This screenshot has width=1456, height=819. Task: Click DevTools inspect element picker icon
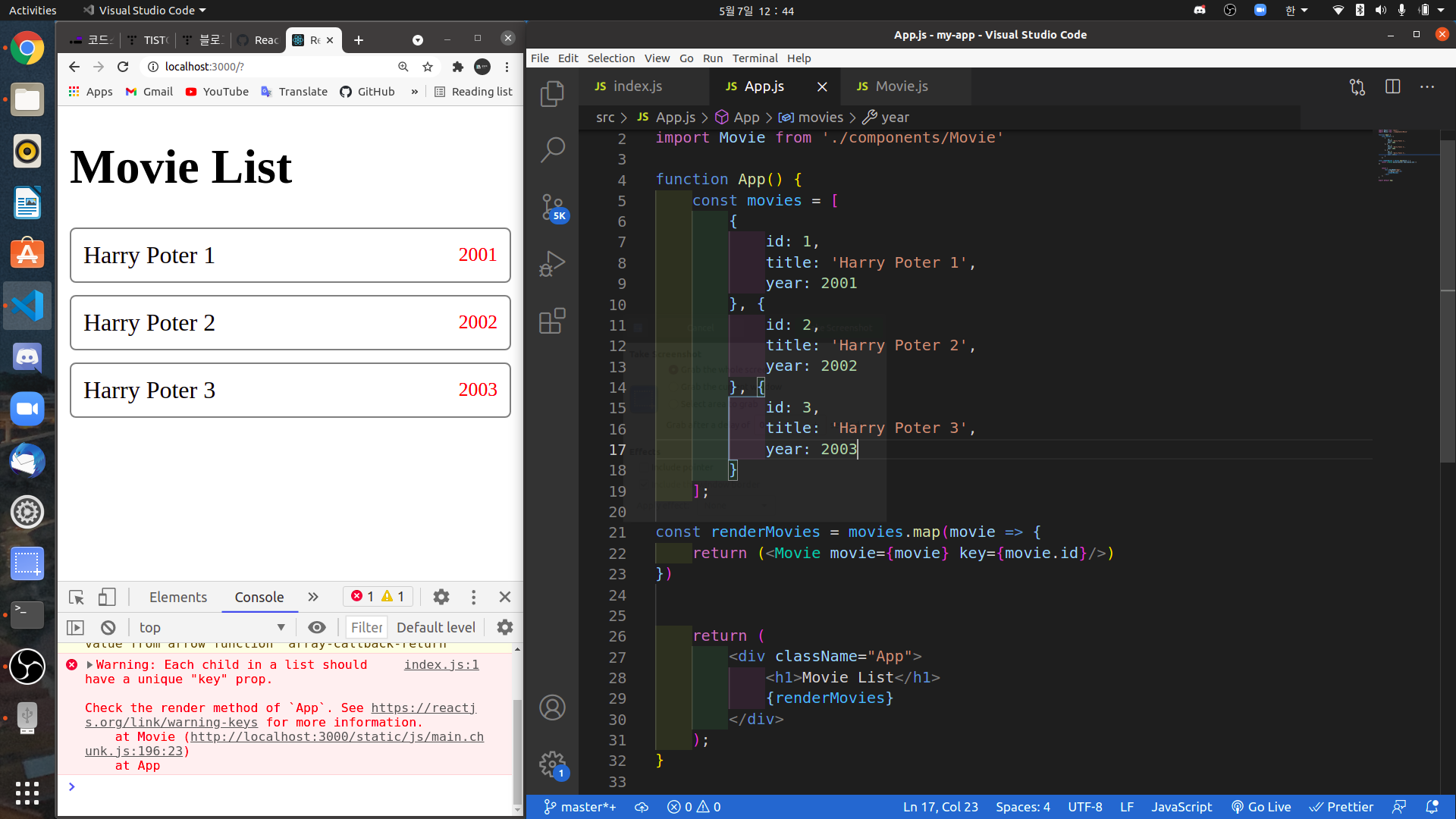(77, 598)
